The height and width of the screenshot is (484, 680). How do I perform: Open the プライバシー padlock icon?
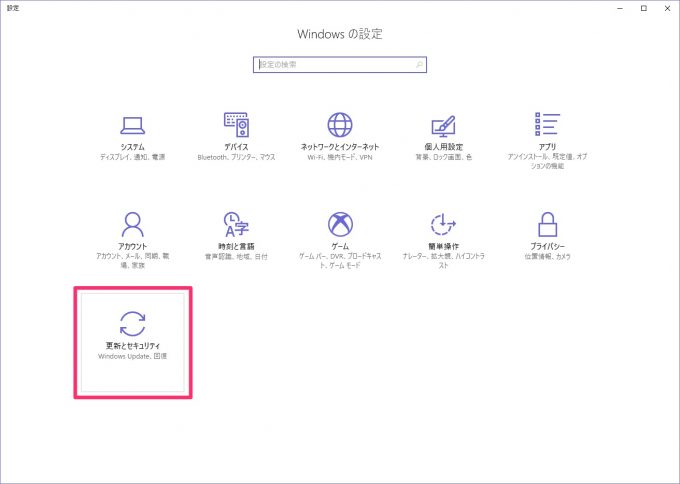[x=547, y=224]
